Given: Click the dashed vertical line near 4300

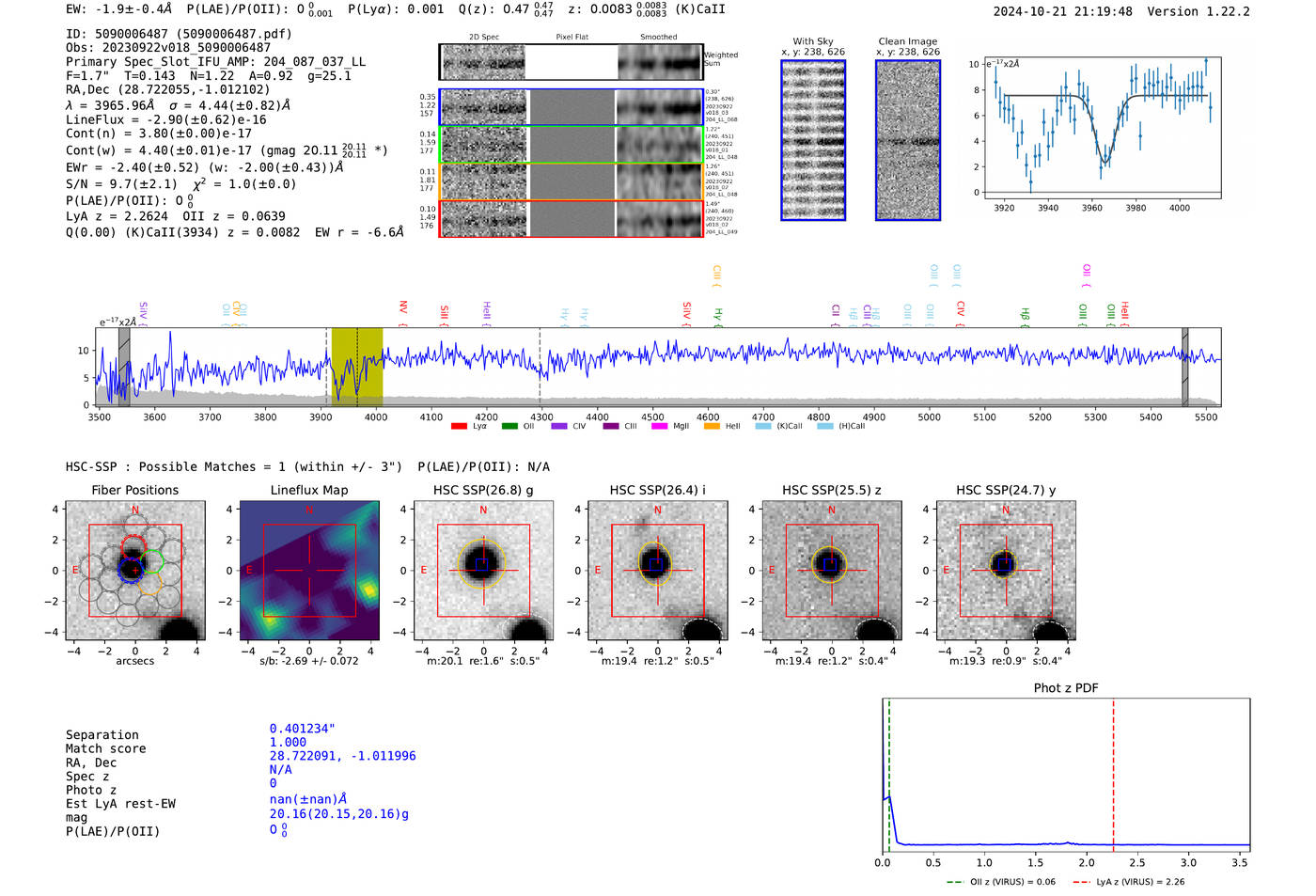Looking at the screenshot, I should (540, 367).
